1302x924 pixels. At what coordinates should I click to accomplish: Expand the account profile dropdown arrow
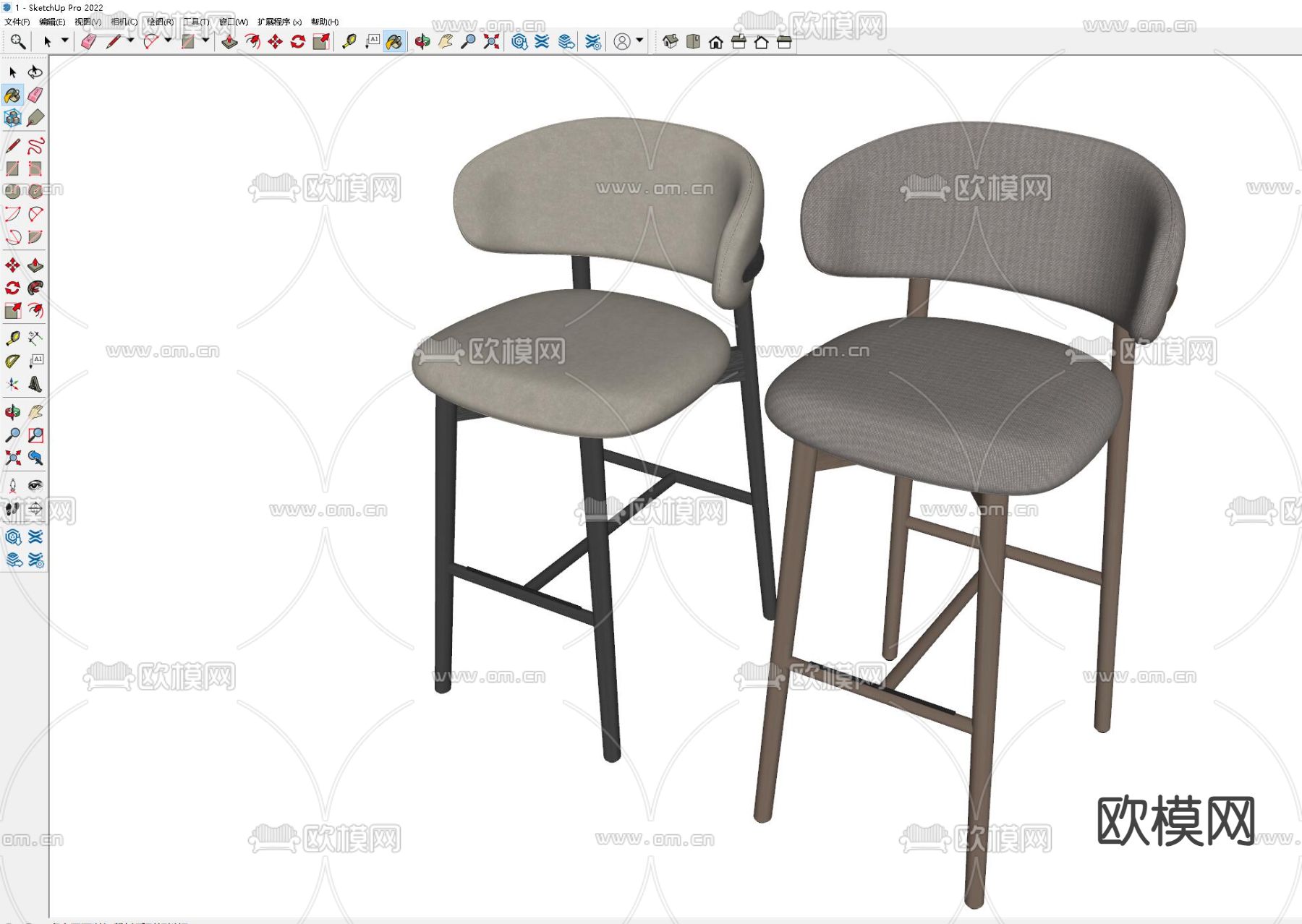tap(639, 41)
